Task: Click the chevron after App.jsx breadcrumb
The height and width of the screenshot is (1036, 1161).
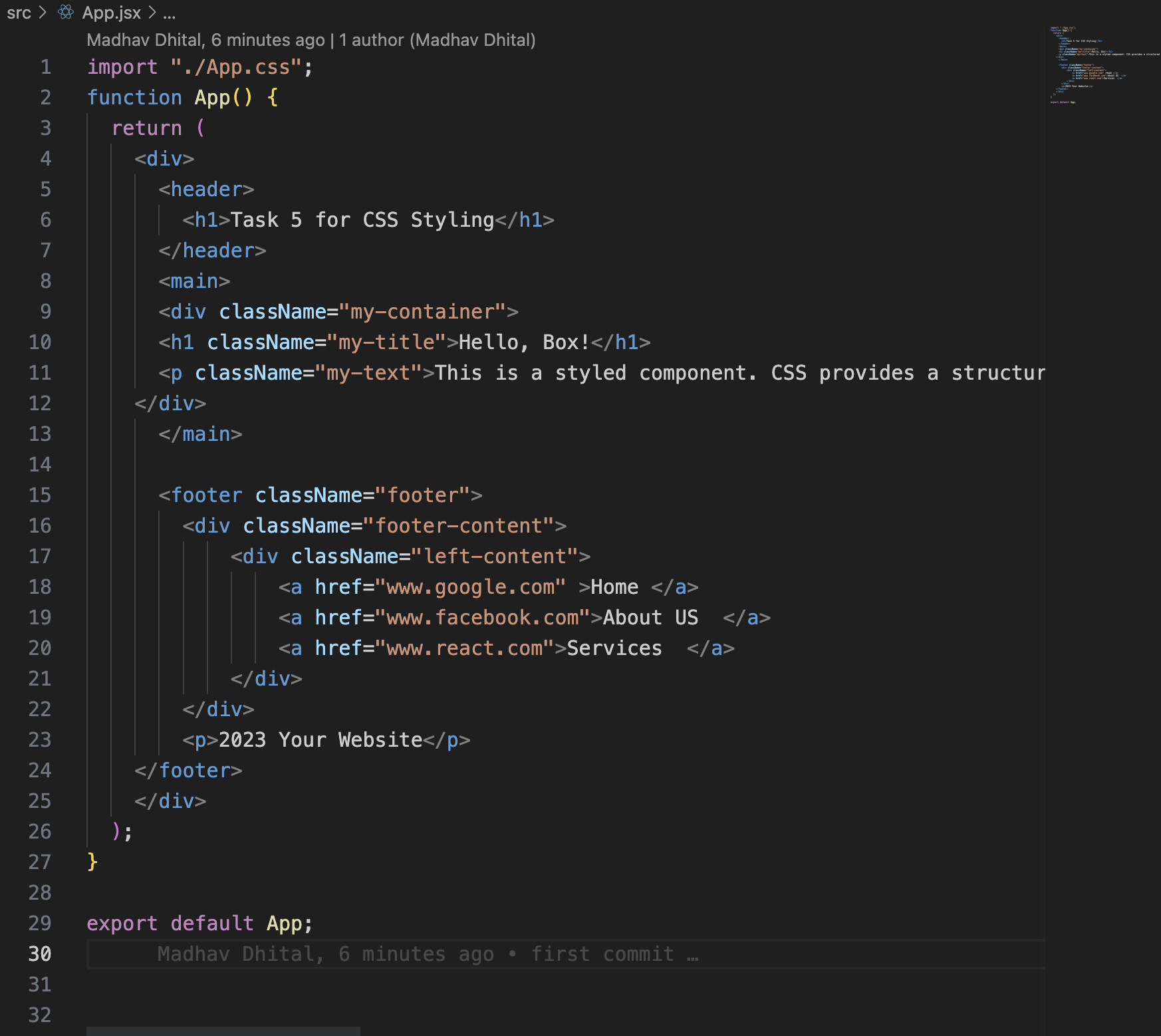Action: pyautogui.click(x=152, y=12)
